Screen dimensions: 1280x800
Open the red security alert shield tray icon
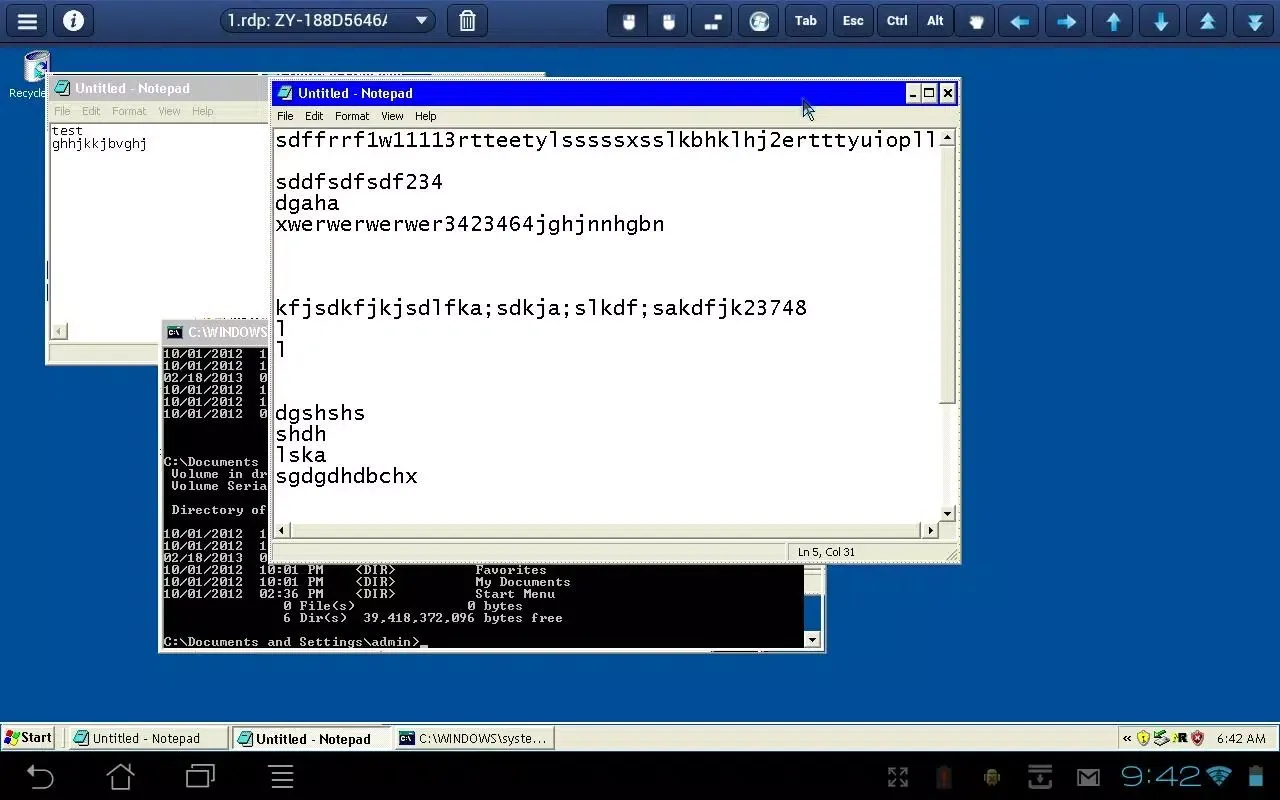[x=1197, y=738]
